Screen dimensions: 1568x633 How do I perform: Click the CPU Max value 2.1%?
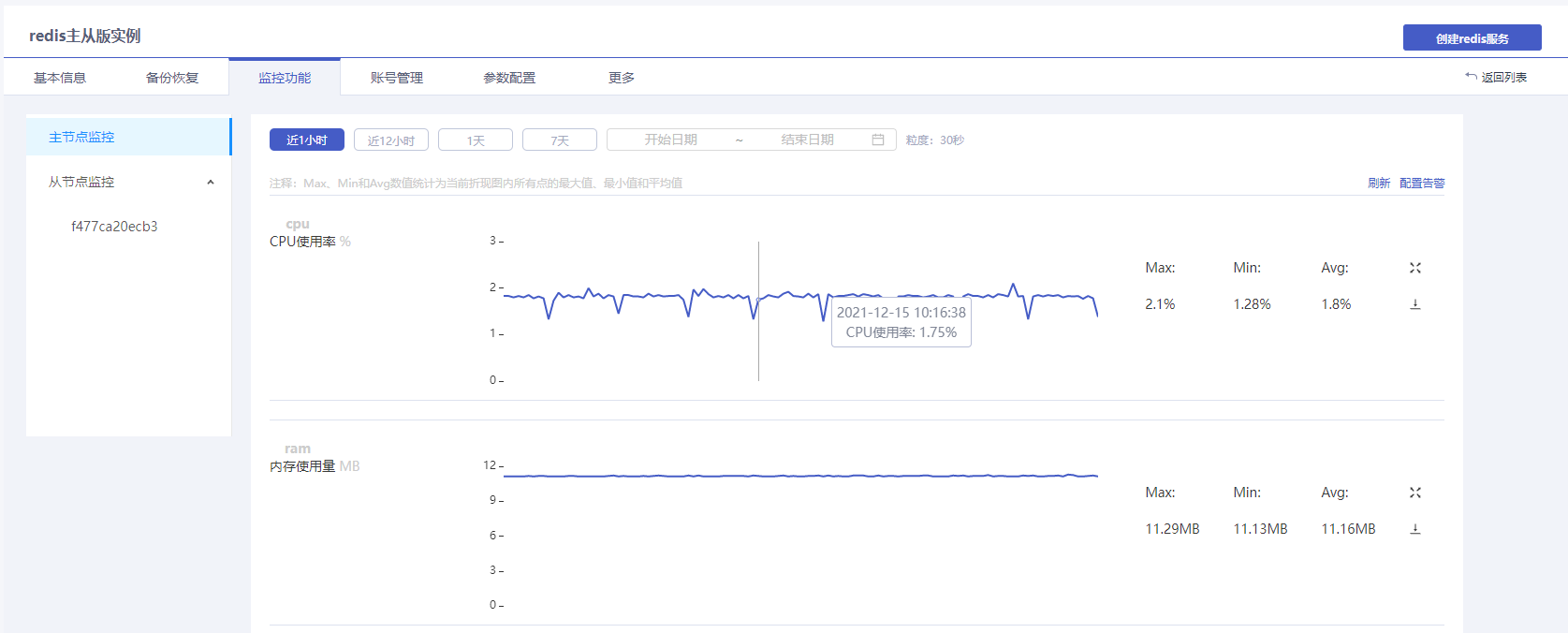[1160, 304]
